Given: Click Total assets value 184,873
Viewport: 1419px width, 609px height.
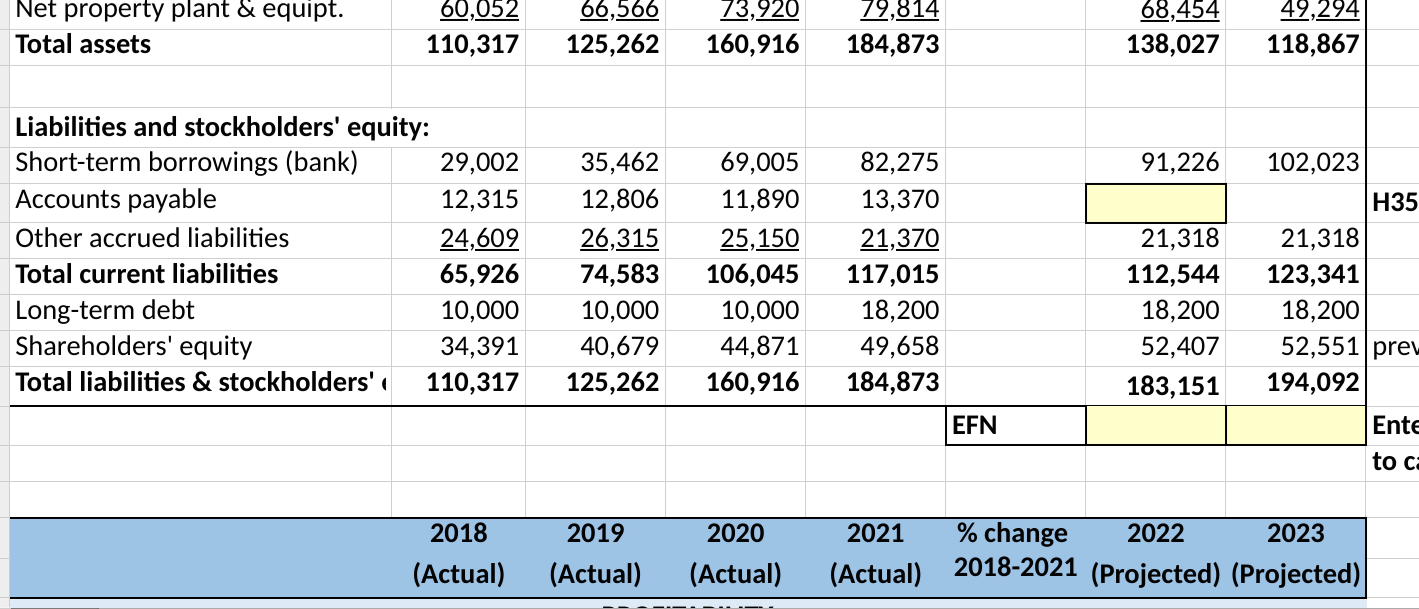Looking at the screenshot, I should click(x=893, y=44).
